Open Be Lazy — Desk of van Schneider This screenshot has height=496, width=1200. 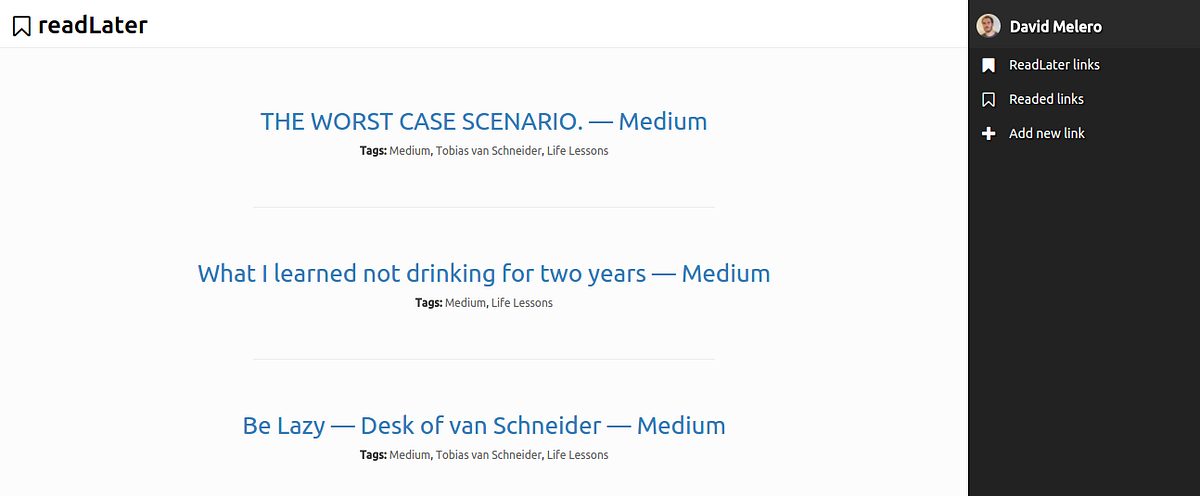(x=484, y=426)
